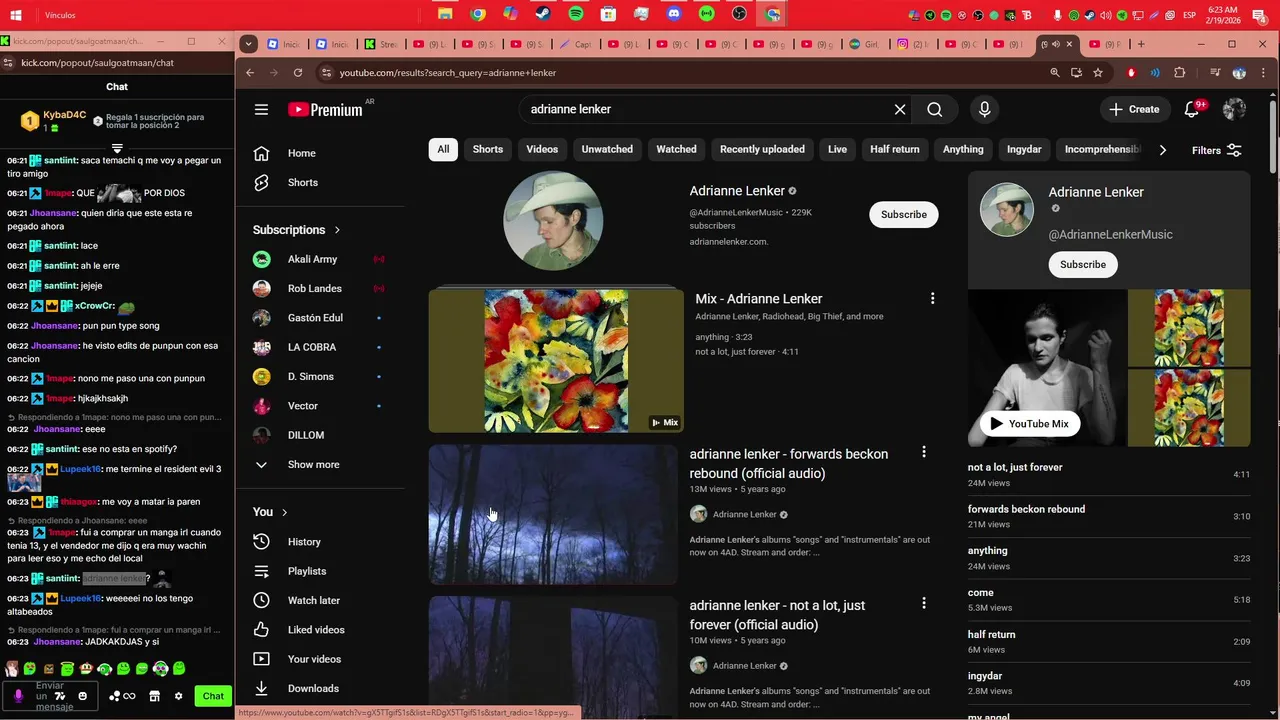Select the All filter chip
The image size is (1280, 720).
tap(443, 149)
